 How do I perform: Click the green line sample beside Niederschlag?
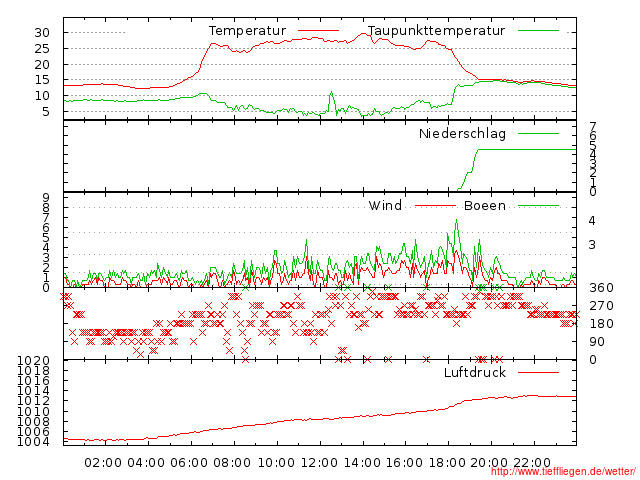click(x=538, y=133)
